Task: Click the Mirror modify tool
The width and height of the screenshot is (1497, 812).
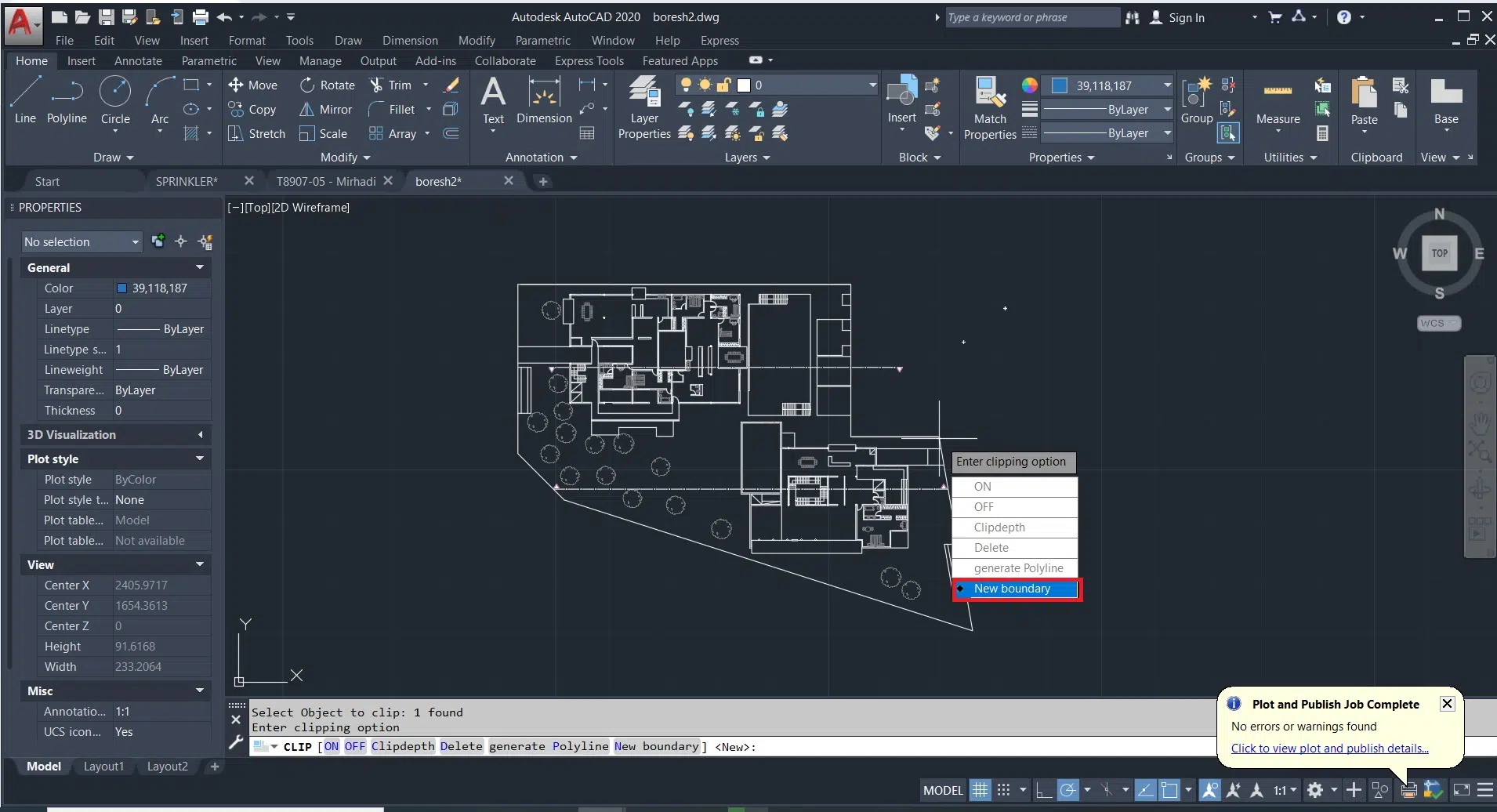Action: point(326,110)
